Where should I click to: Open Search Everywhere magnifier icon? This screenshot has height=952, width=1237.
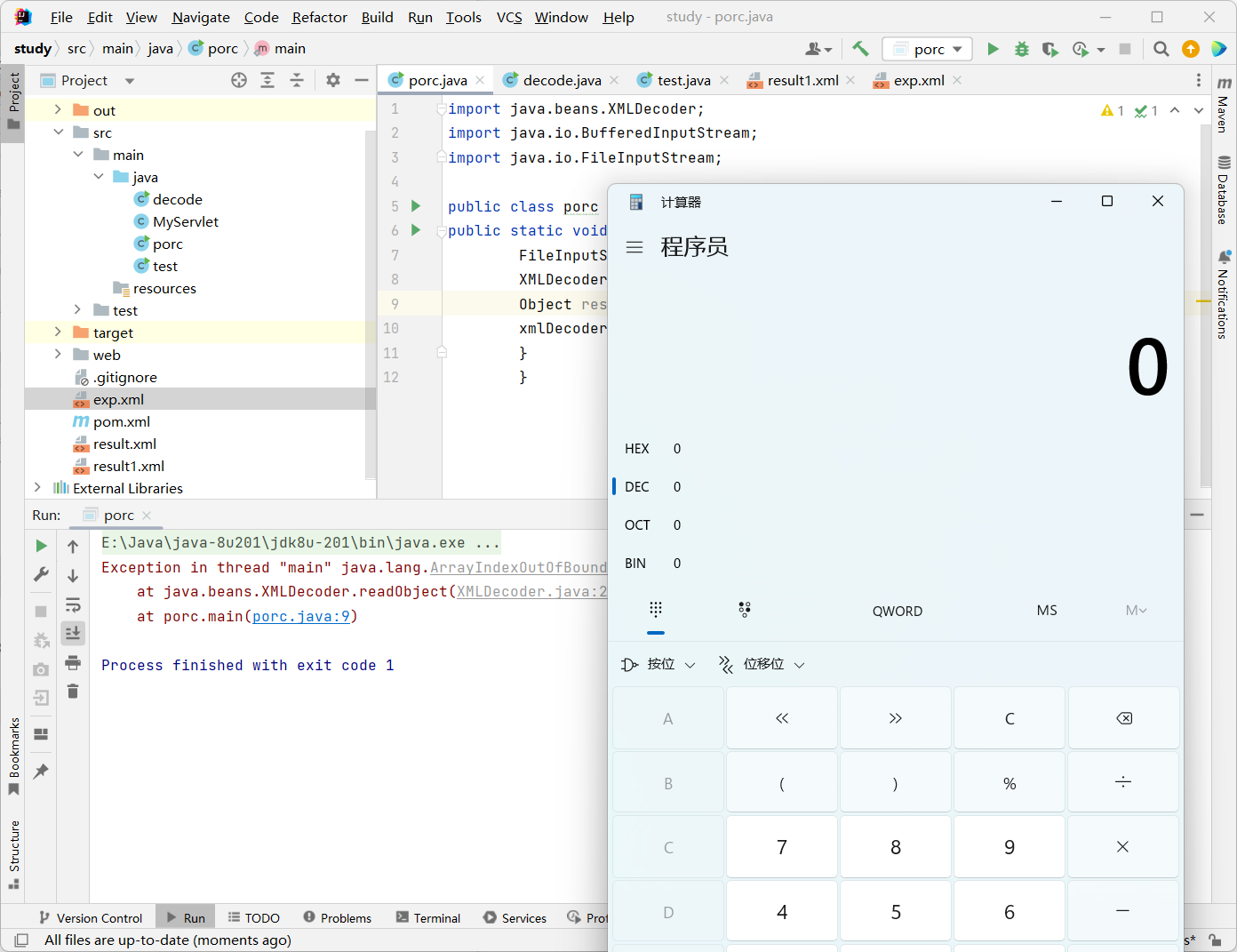pyautogui.click(x=1161, y=49)
